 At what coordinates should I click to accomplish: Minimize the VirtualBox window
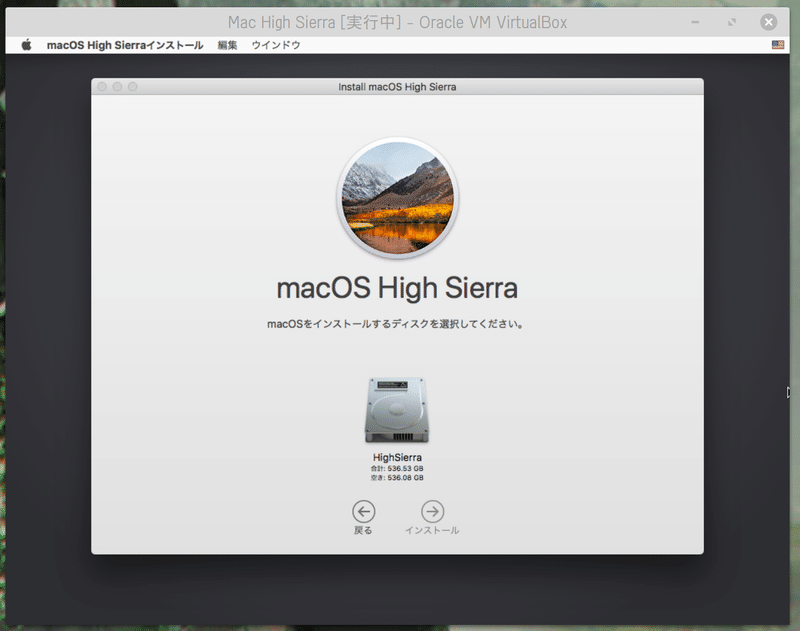pyautogui.click(x=695, y=22)
